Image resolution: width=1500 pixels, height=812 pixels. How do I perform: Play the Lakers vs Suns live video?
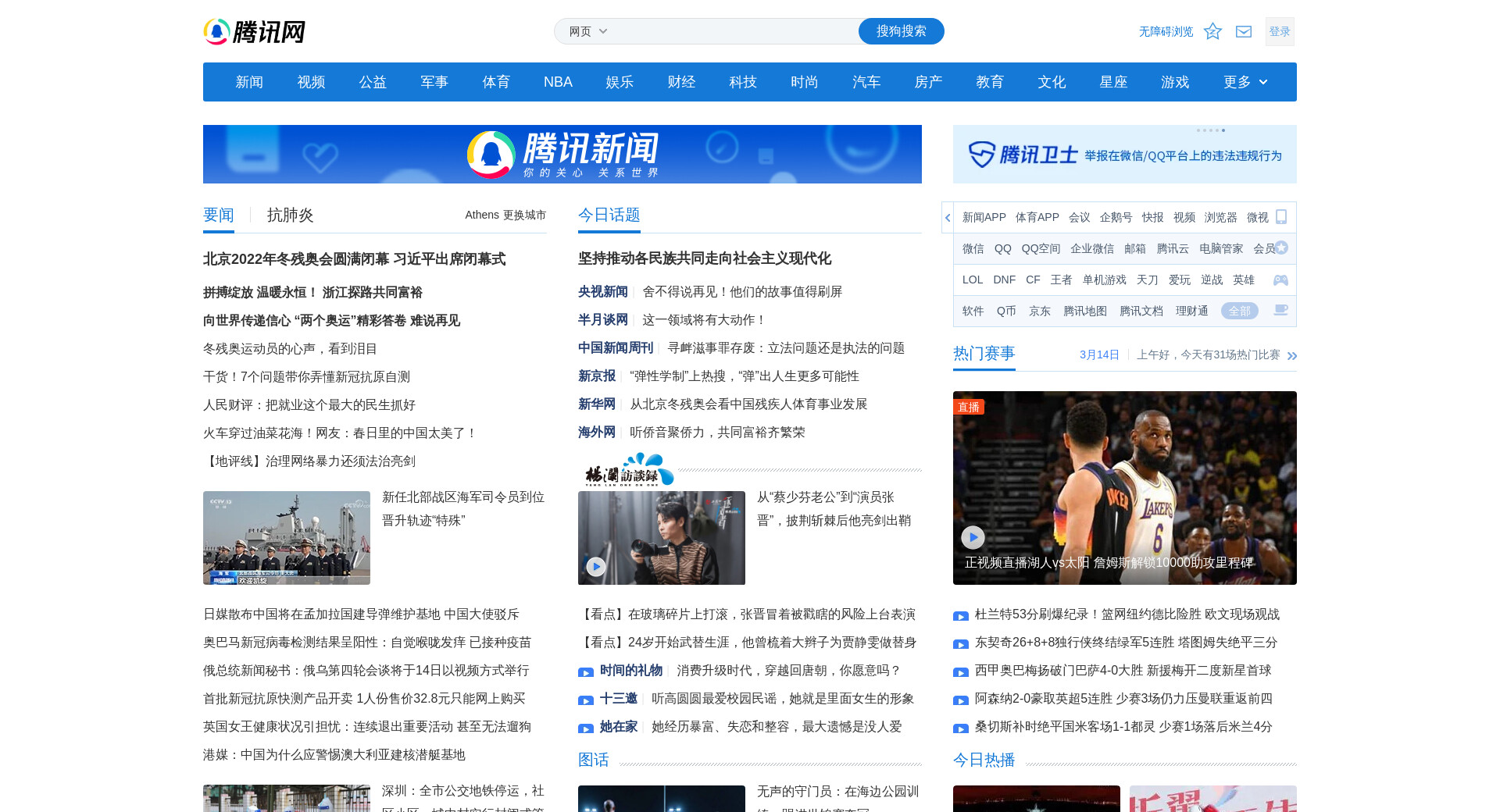tap(973, 537)
